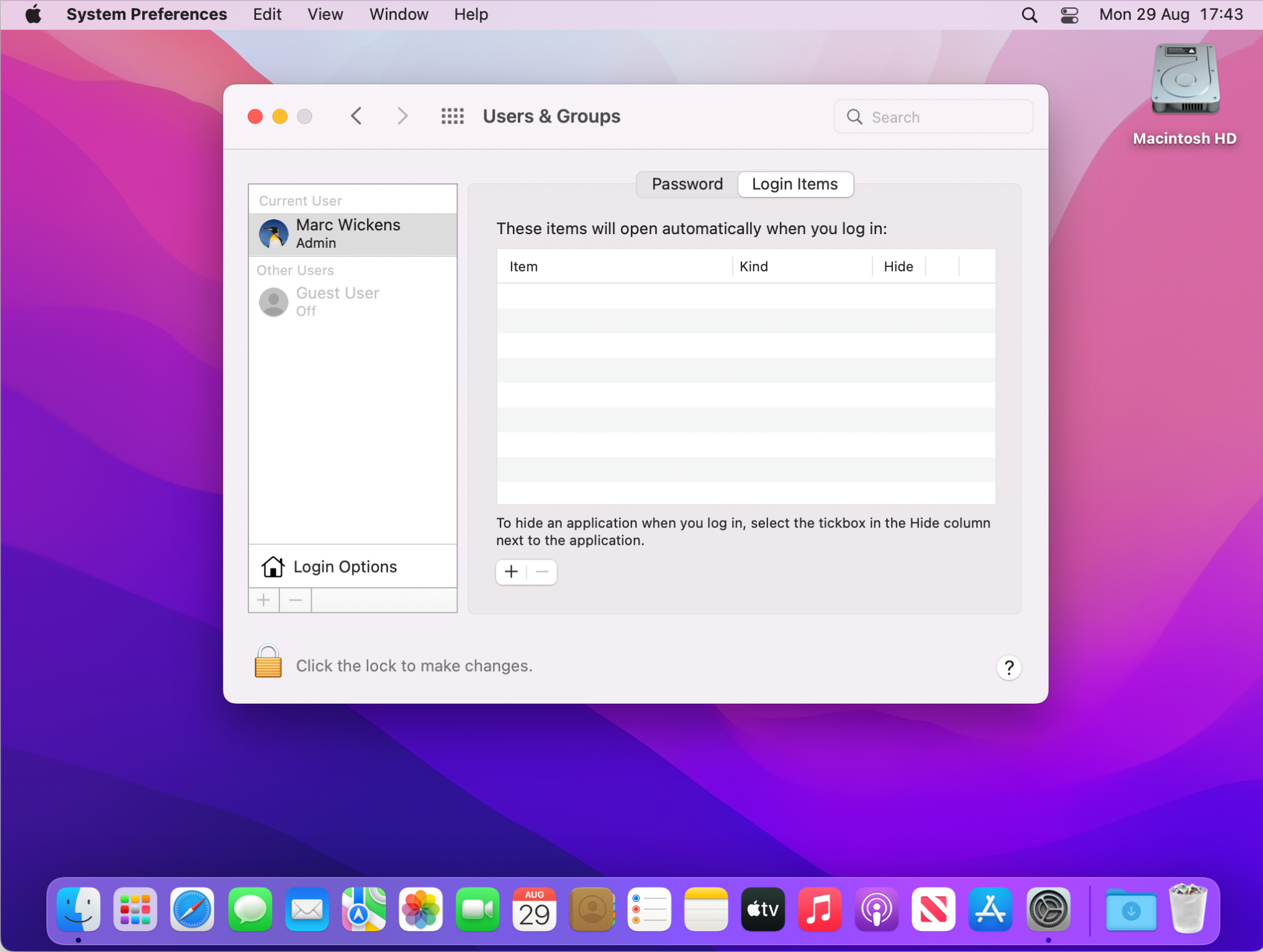1263x952 pixels.
Task: Open Spotlight search in menu bar
Action: pyautogui.click(x=1030, y=15)
